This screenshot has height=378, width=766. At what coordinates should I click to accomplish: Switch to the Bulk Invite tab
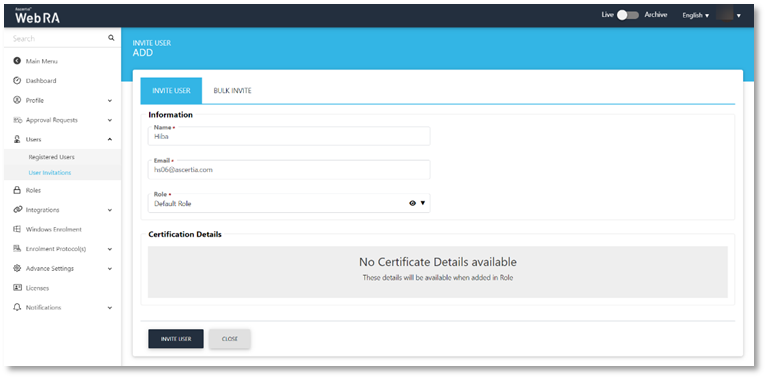click(x=233, y=91)
